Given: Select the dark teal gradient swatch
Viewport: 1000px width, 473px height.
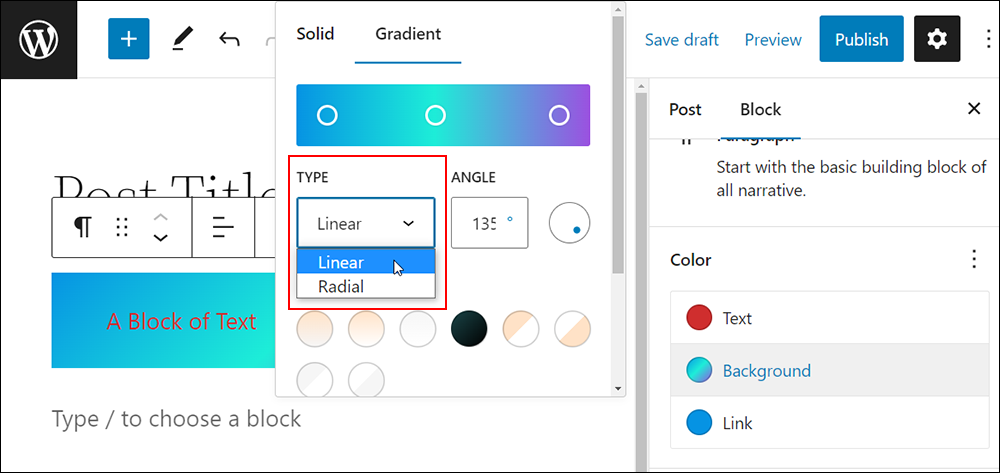Looking at the screenshot, I should [469, 329].
